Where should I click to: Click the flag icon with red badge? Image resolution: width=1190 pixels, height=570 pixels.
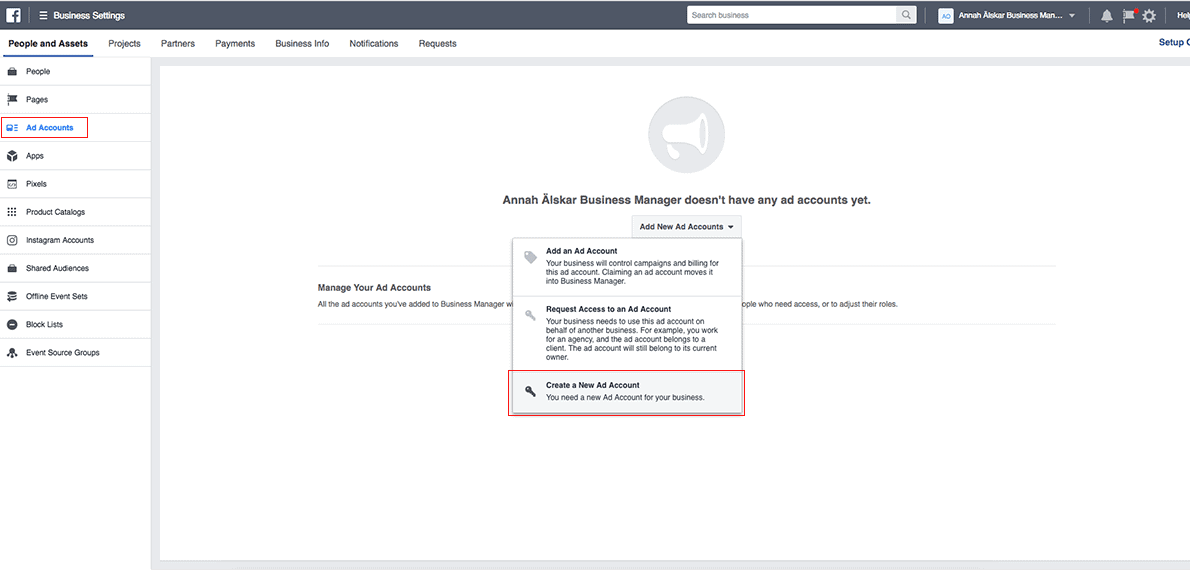(x=1128, y=15)
